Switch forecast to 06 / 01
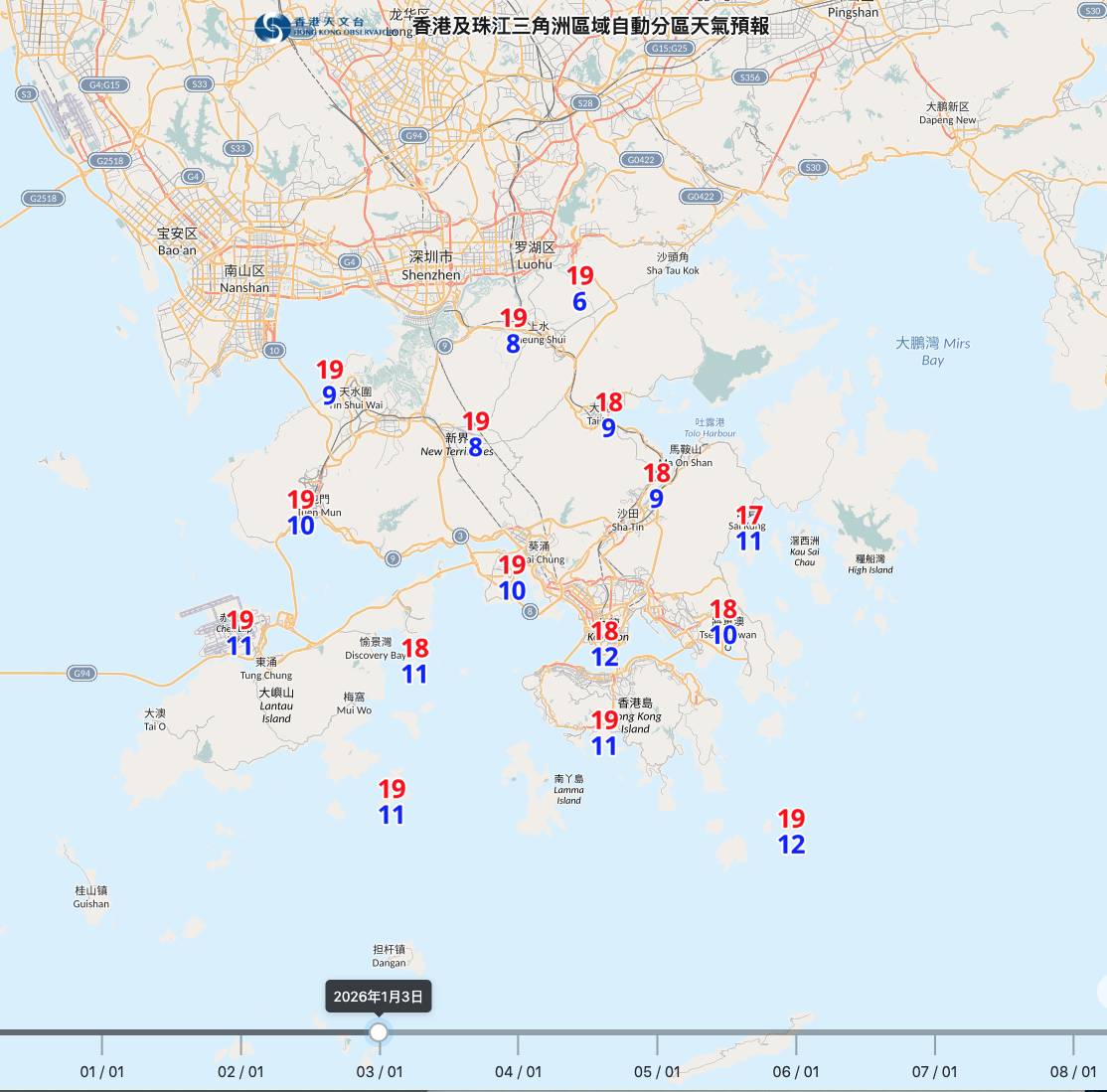This screenshot has height=1092, width=1107. [x=795, y=1070]
